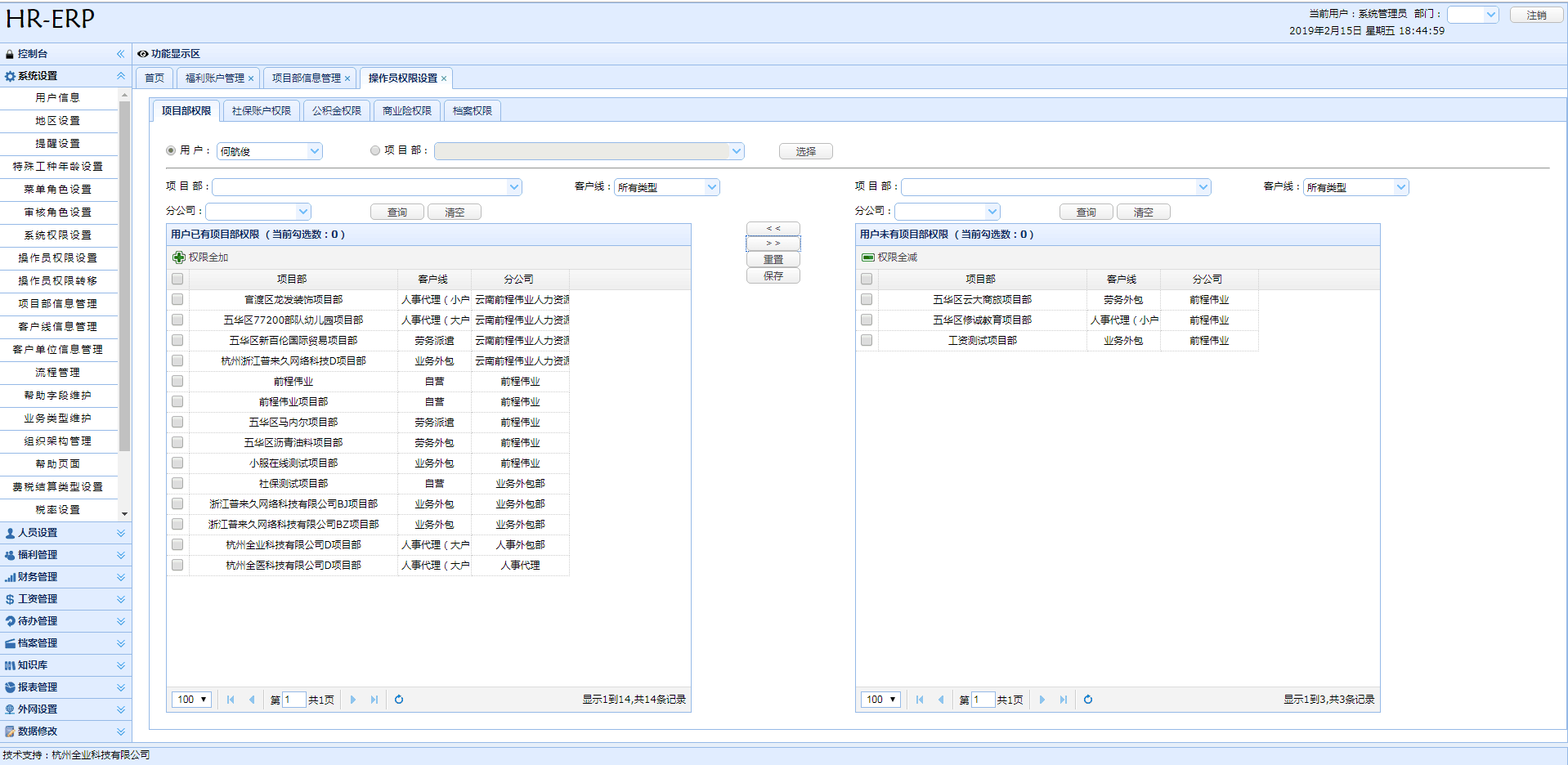1568x765 pixels.
Task: Click the green minus 权限全减 icon
Action: 868,257
